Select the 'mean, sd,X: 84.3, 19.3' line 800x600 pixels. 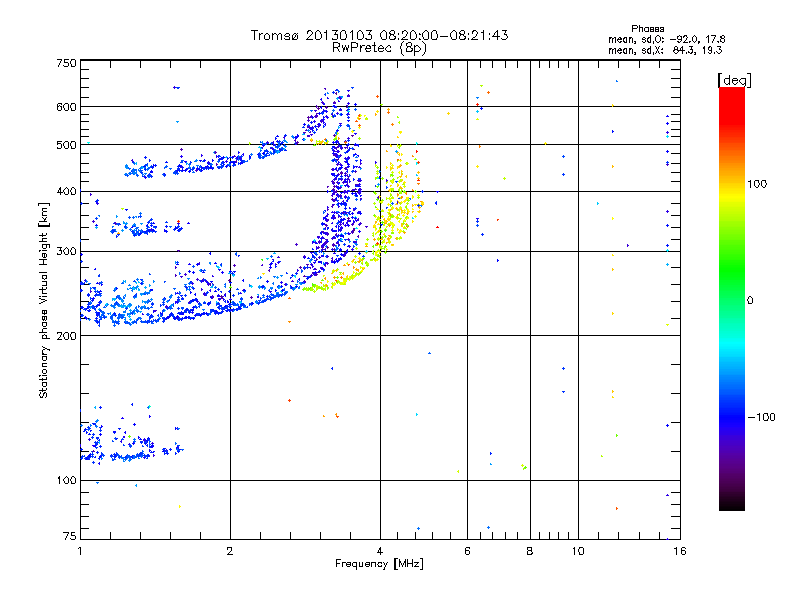665,51
